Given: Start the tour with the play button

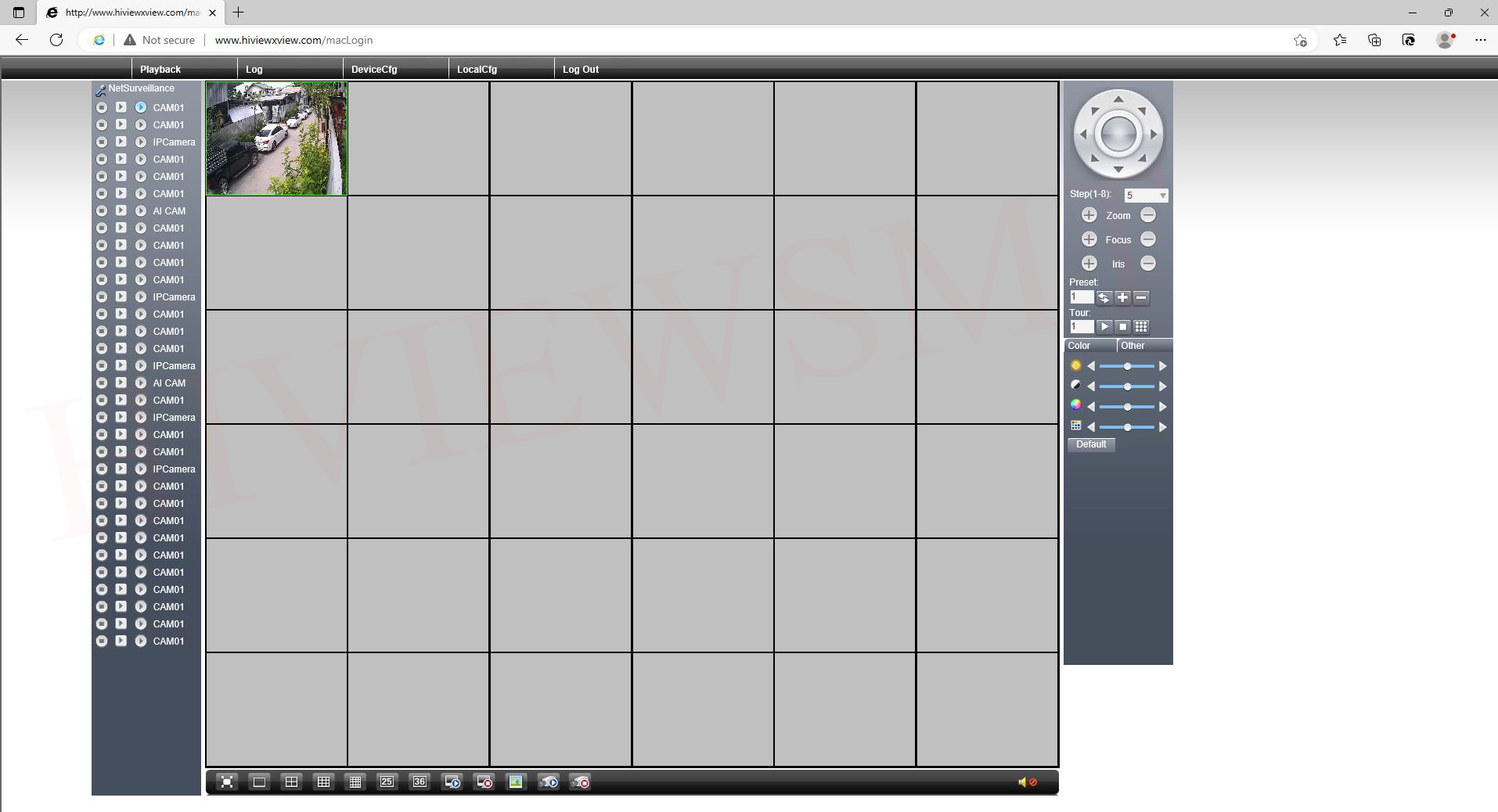Looking at the screenshot, I should [x=1104, y=327].
